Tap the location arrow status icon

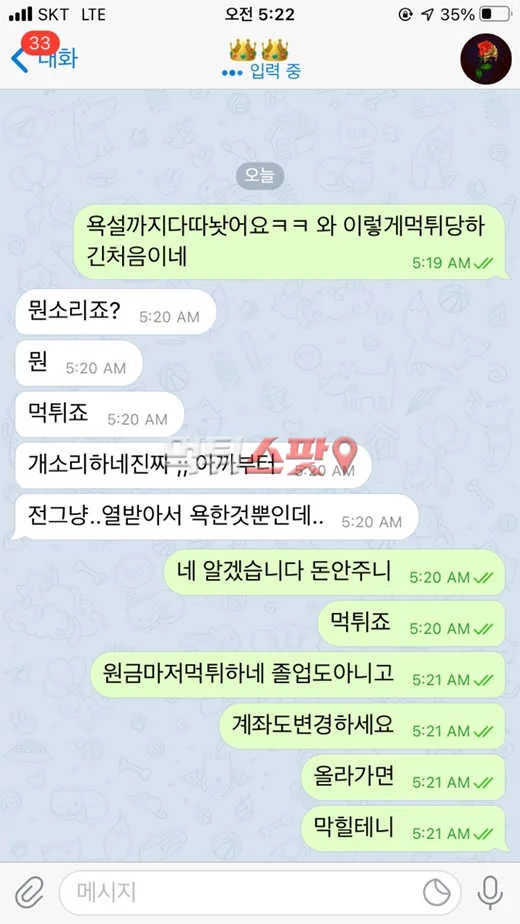click(x=427, y=14)
